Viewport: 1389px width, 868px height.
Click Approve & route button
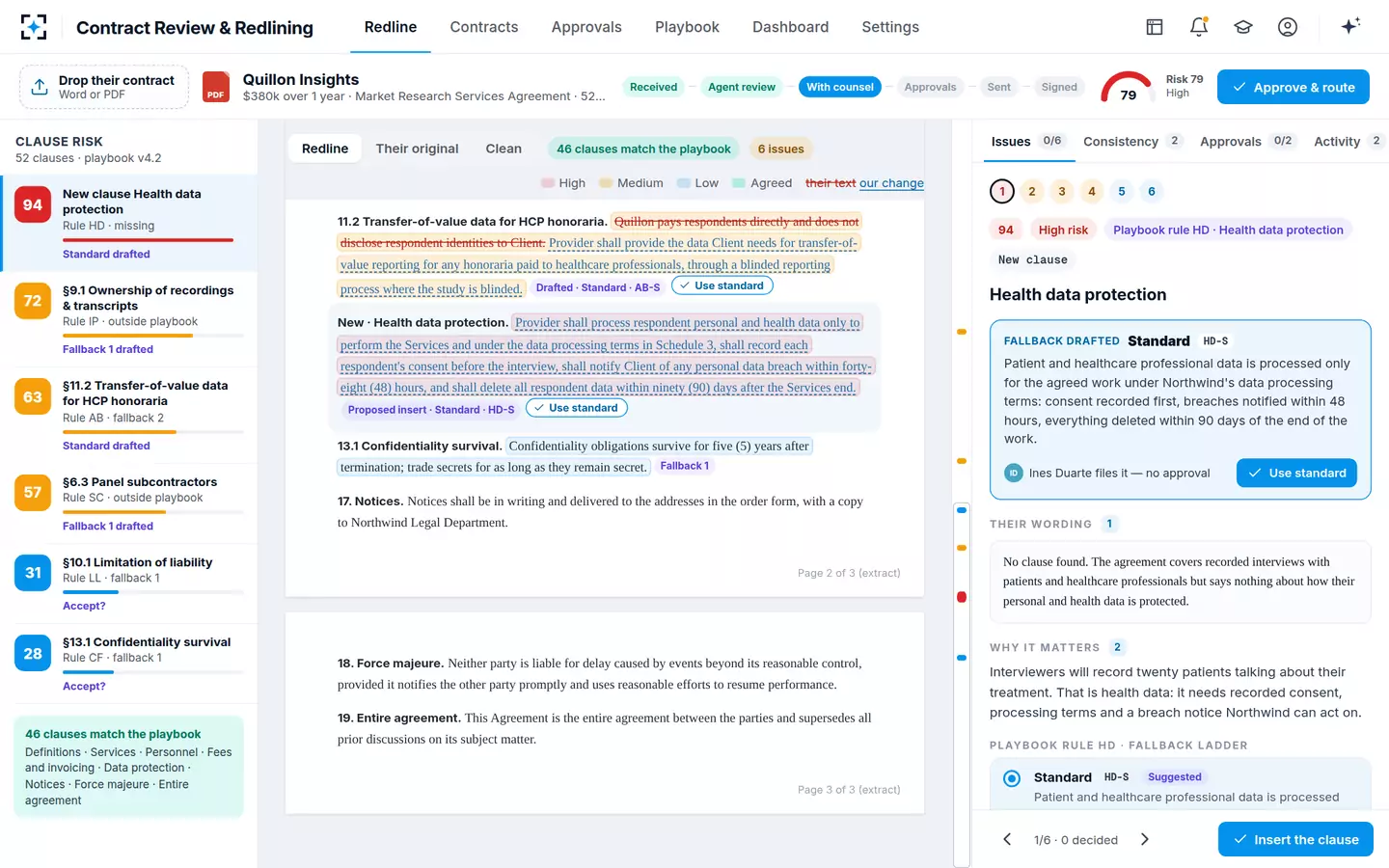tap(1294, 87)
